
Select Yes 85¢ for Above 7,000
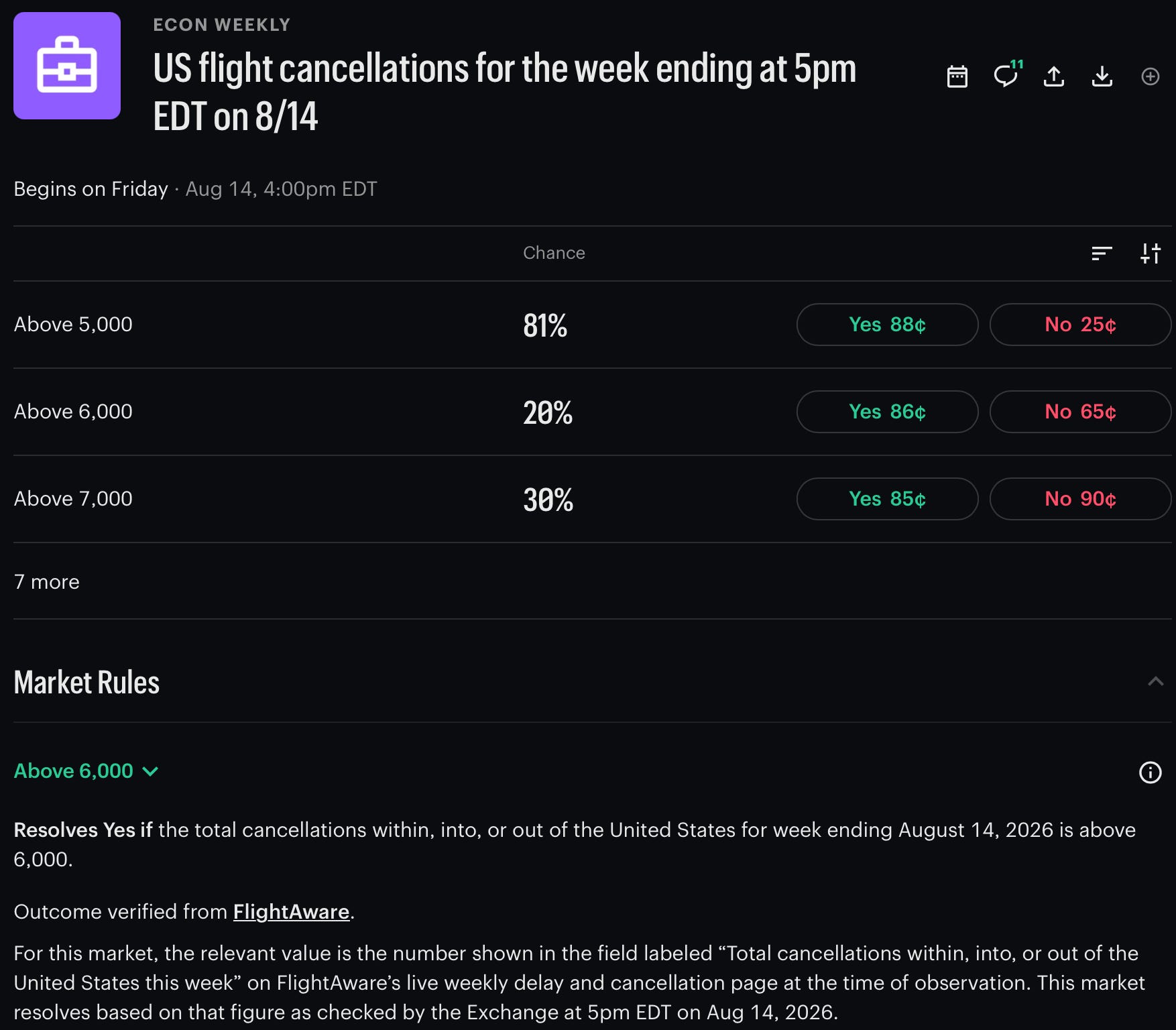[x=887, y=499]
